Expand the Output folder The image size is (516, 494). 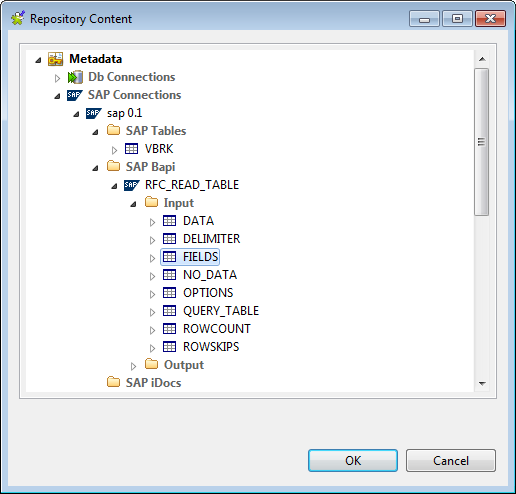click(x=133, y=366)
